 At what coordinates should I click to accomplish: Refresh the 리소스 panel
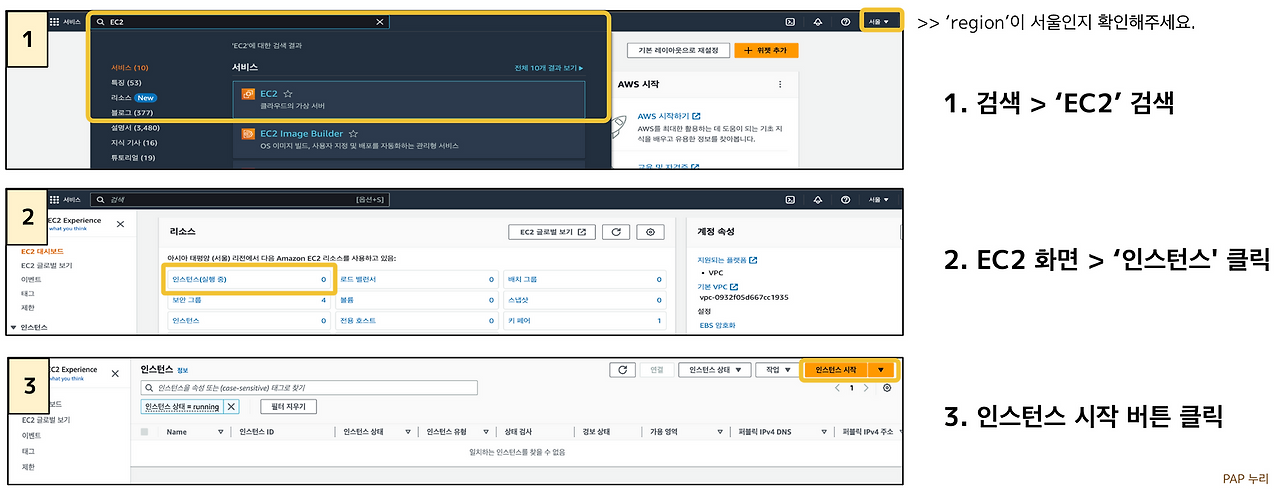[x=616, y=232]
